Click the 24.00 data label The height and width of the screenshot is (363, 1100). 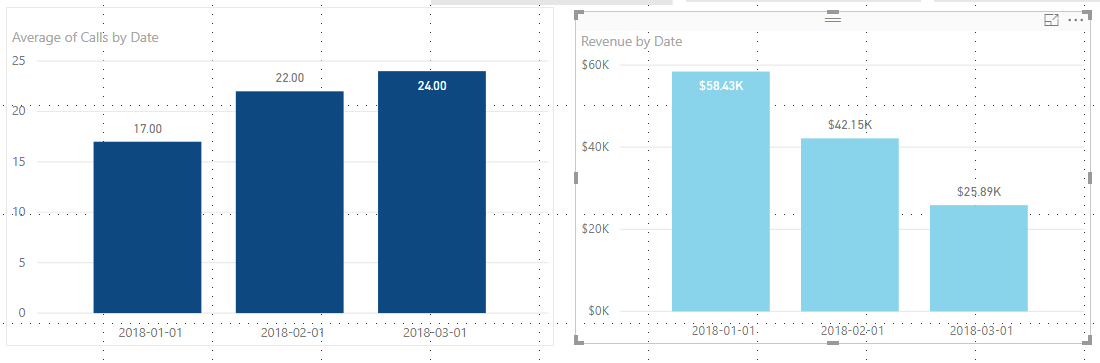point(431,86)
